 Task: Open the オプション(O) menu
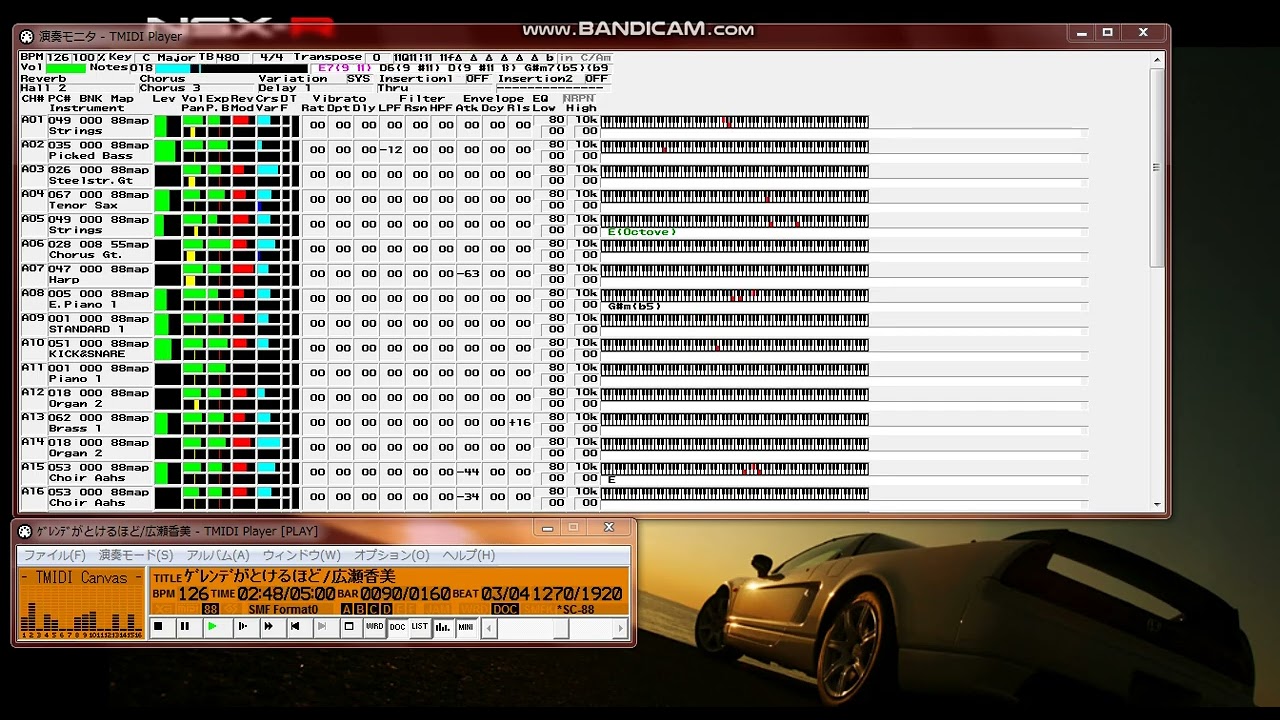[x=391, y=555]
